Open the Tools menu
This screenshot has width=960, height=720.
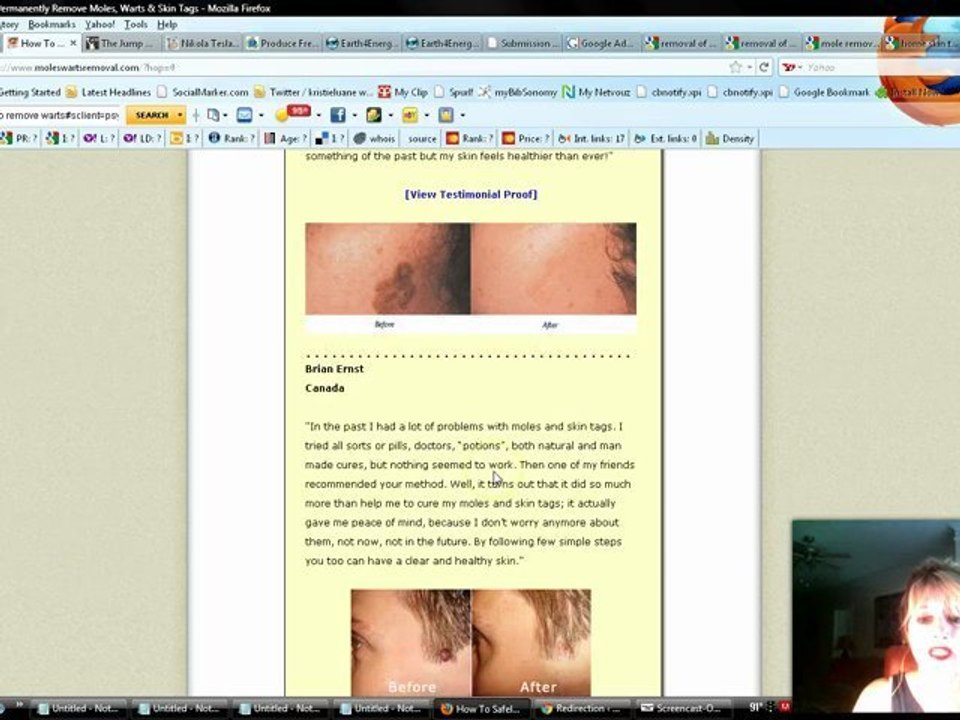(136, 24)
